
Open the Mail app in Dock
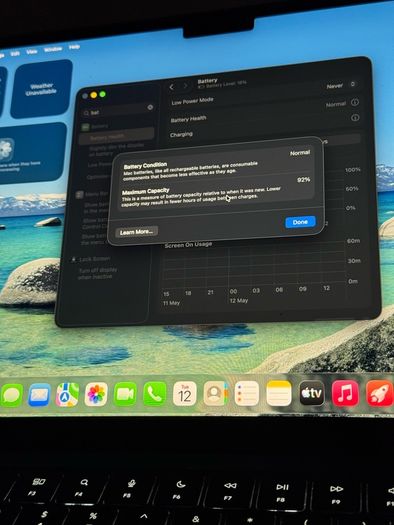click(39, 395)
